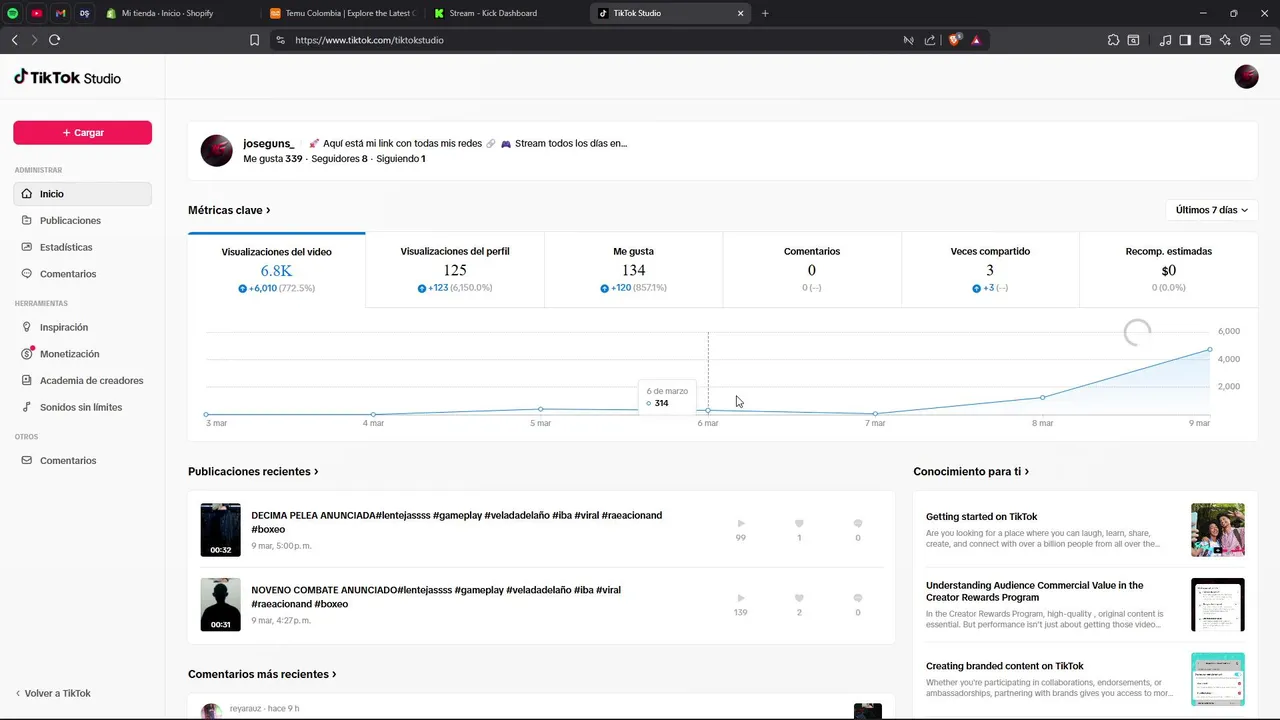Image resolution: width=1280 pixels, height=720 pixels.
Task: Expand Métricas clave section
Action: tap(229, 210)
